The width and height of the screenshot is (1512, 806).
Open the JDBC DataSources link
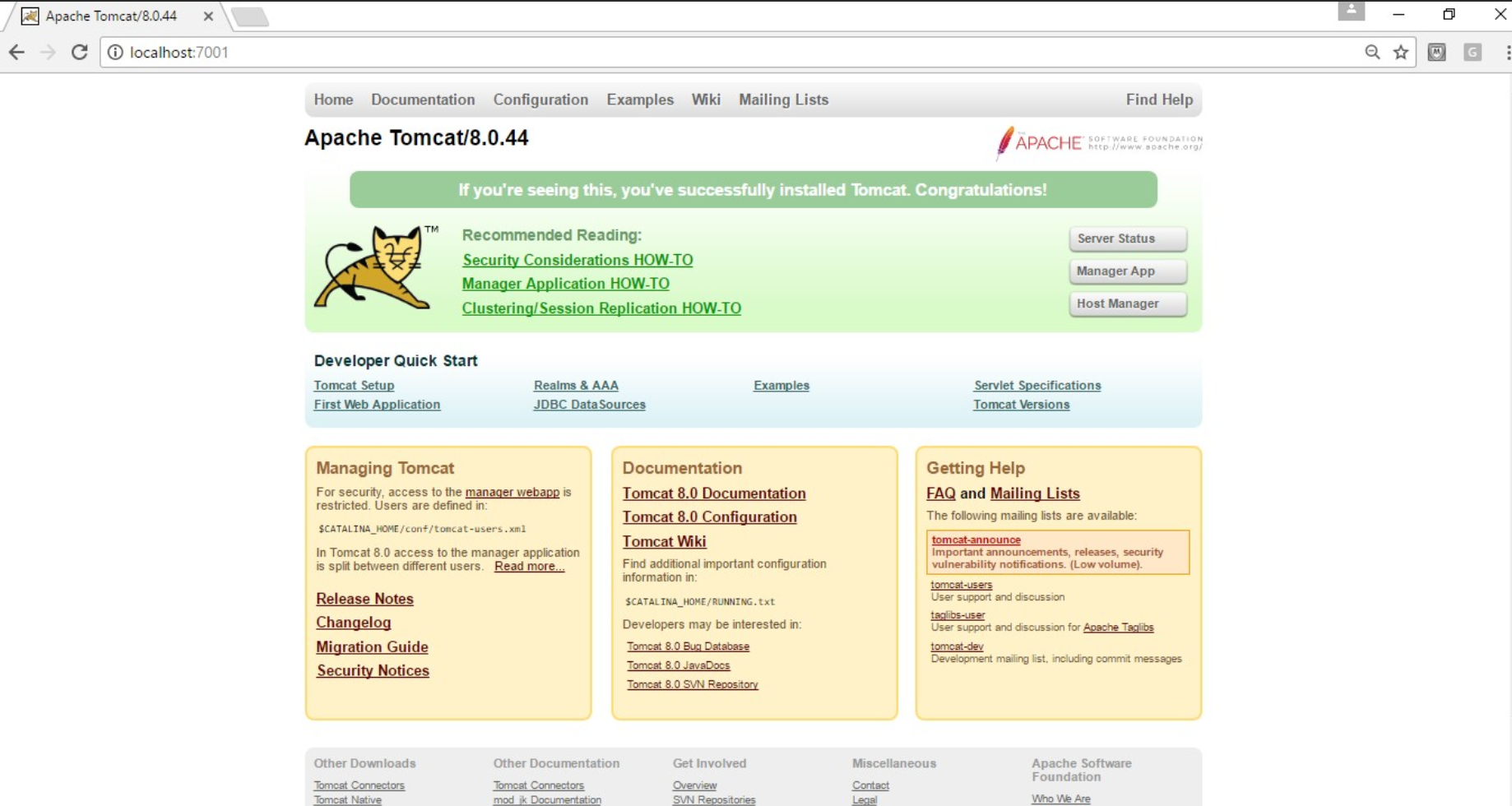pyautogui.click(x=589, y=405)
